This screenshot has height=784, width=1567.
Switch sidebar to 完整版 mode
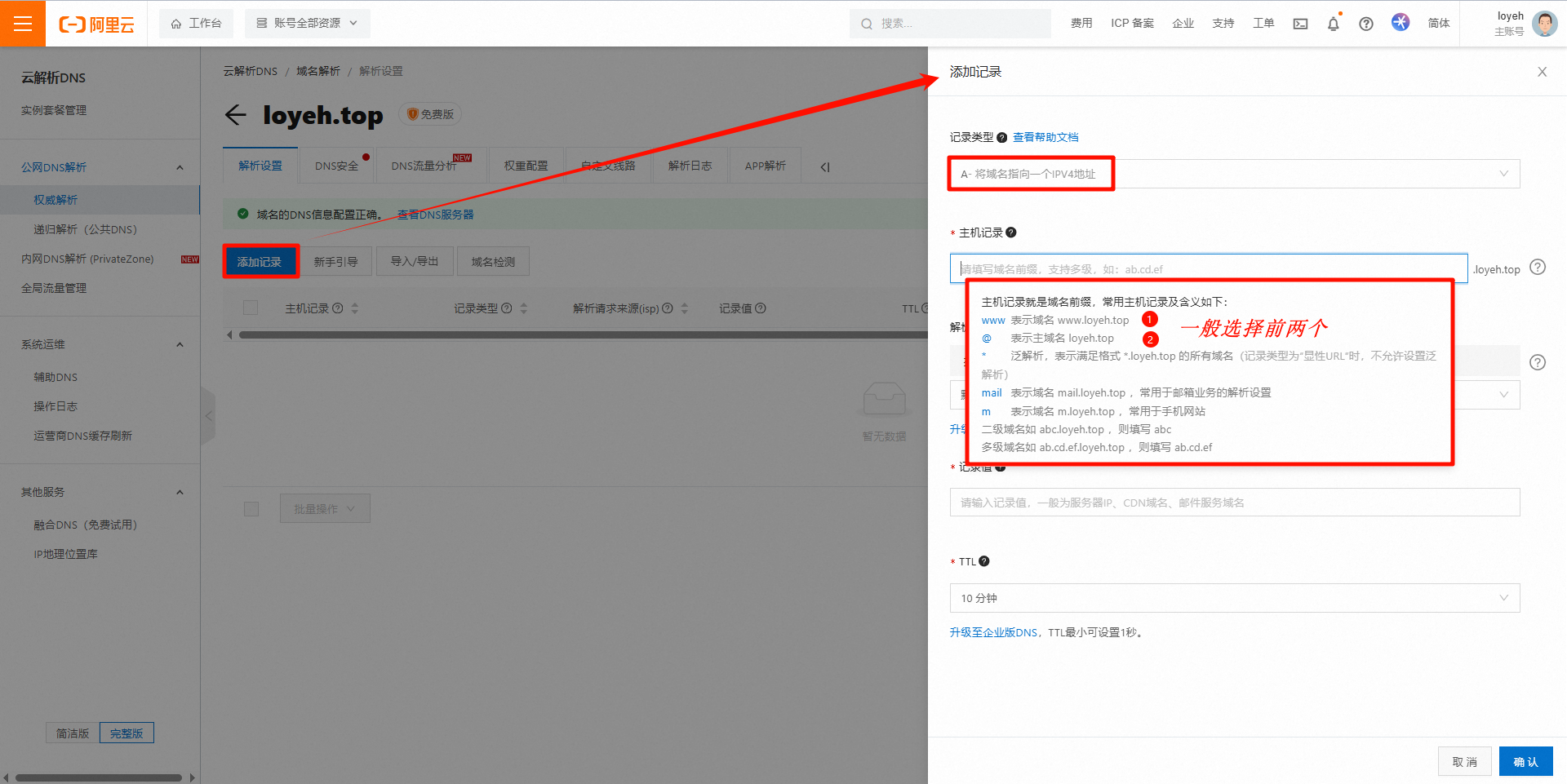click(127, 733)
